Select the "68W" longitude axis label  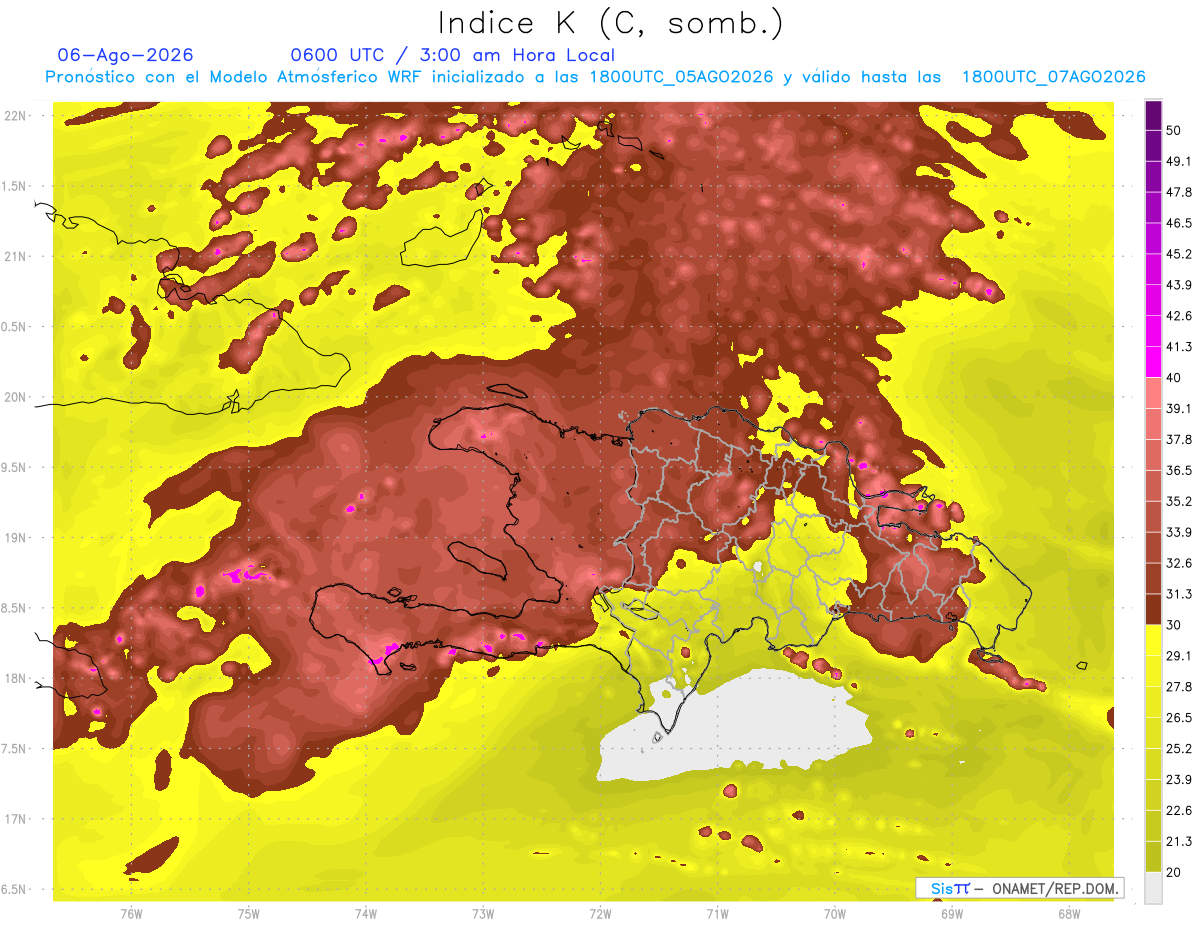click(x=1069, y=914)
